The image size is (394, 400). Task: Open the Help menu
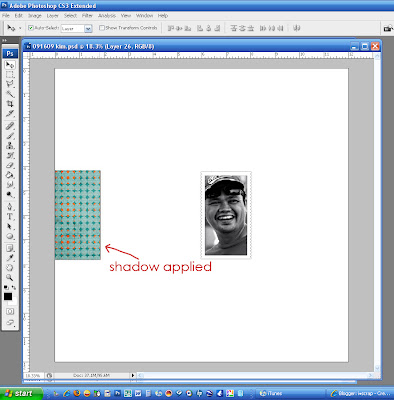point(163,16)
